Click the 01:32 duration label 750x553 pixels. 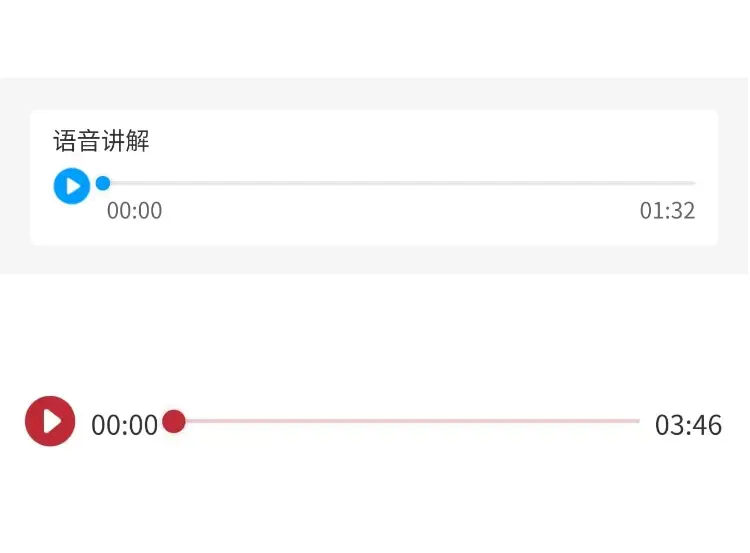(667, 211)
